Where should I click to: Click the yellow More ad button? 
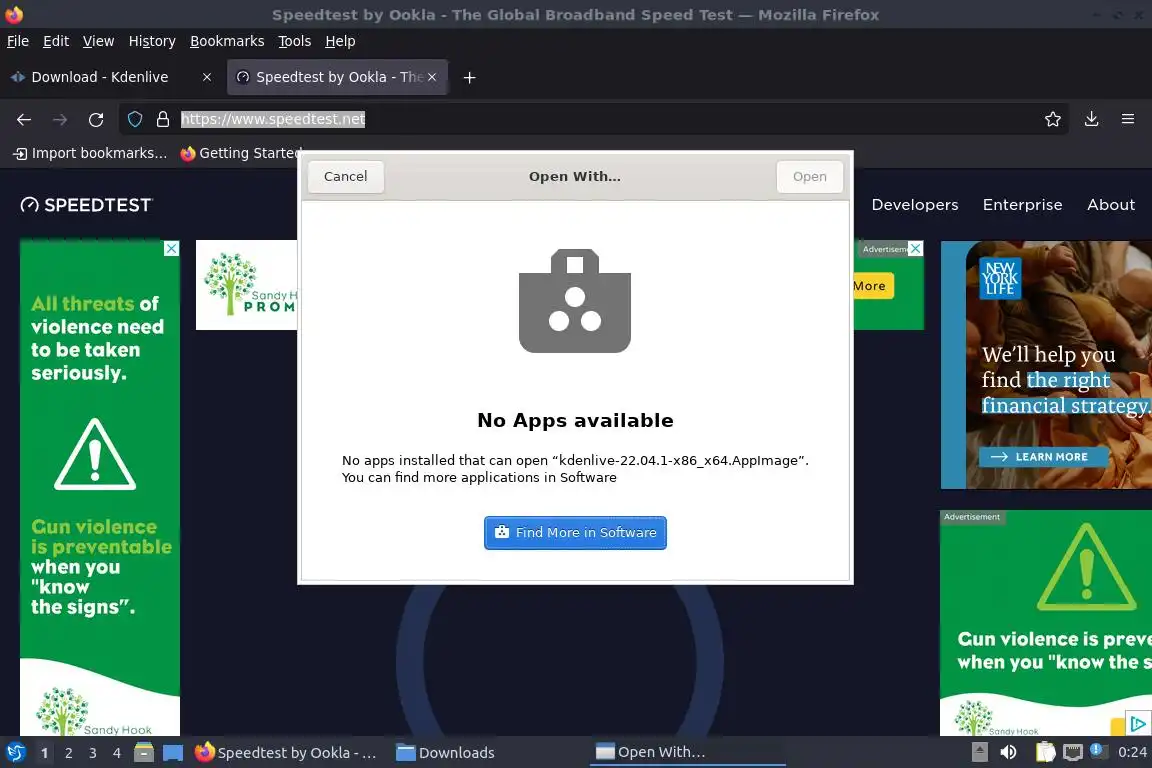click(x=871, y=286)
